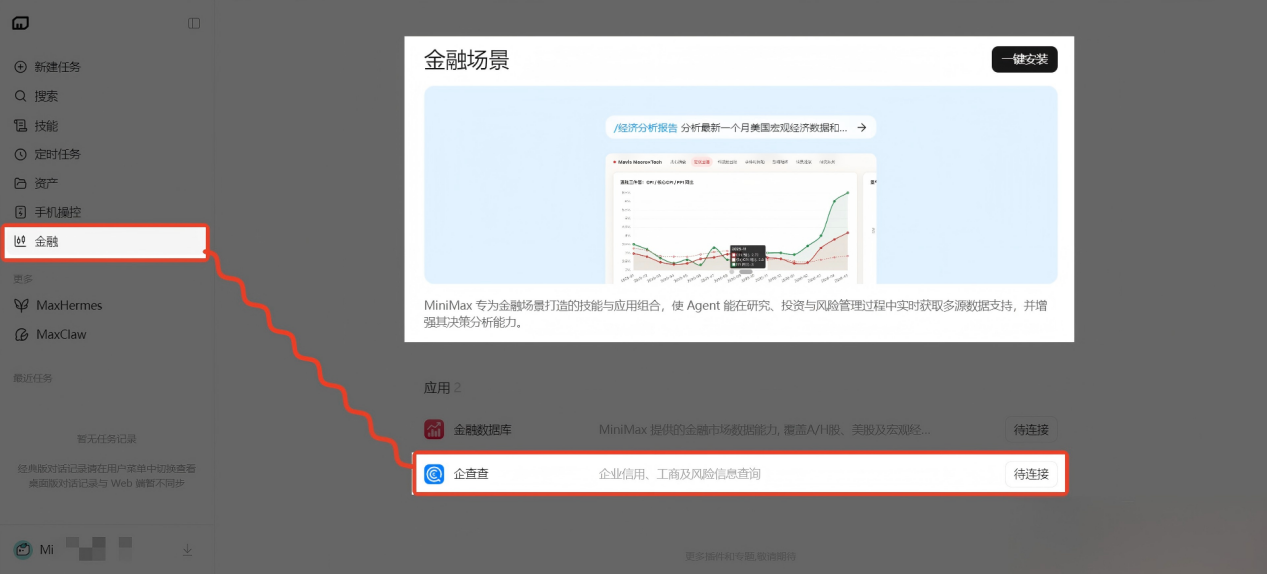
Task: Click the 应用 2 section label
Action: (x=443, y=387)
